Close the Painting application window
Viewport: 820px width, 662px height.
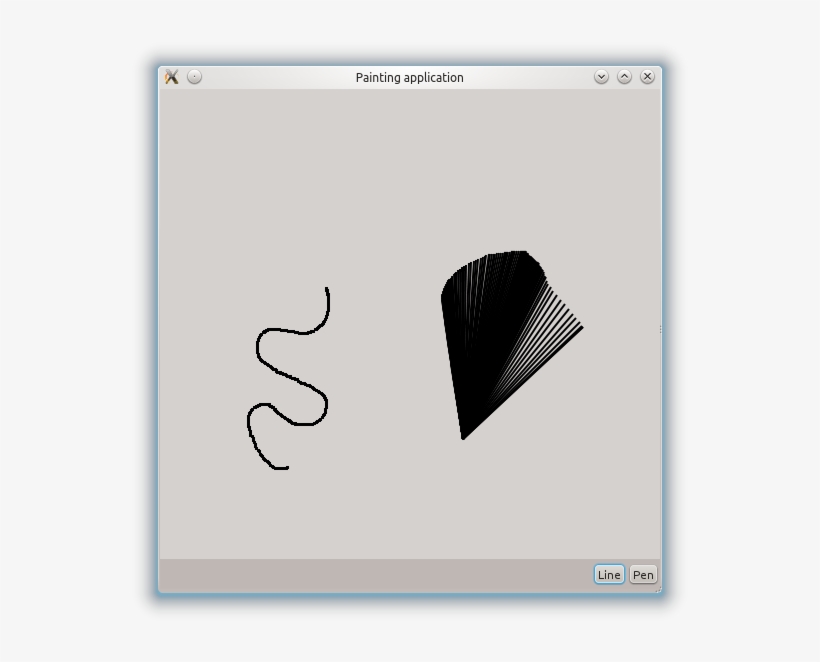[647, 76]
